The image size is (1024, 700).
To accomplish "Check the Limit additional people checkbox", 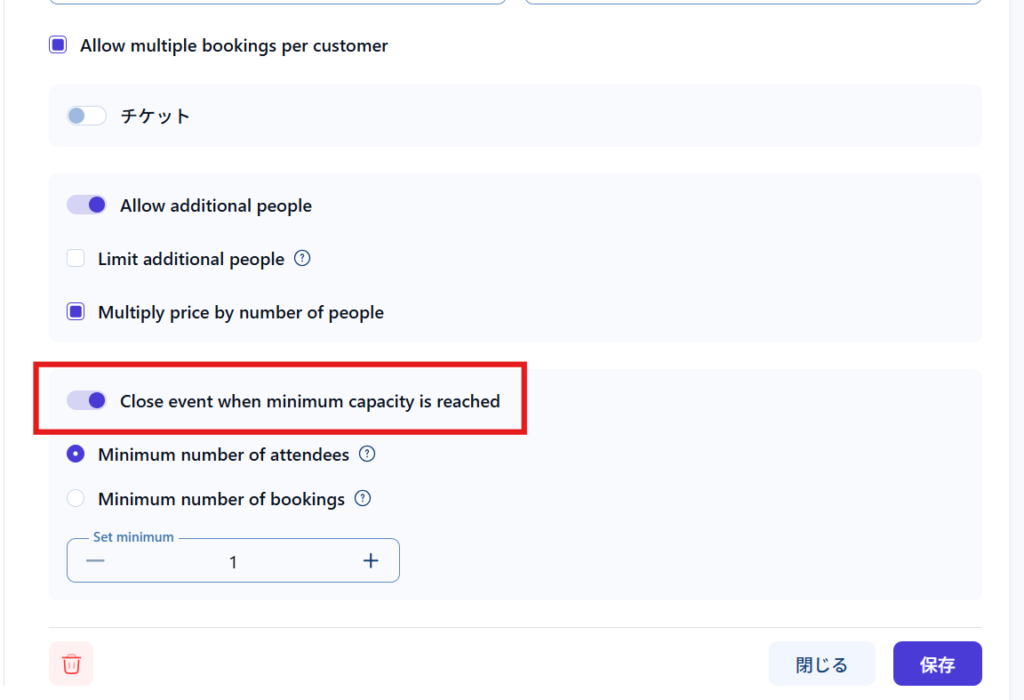I will pyautogui.click(x=76, y=259).
